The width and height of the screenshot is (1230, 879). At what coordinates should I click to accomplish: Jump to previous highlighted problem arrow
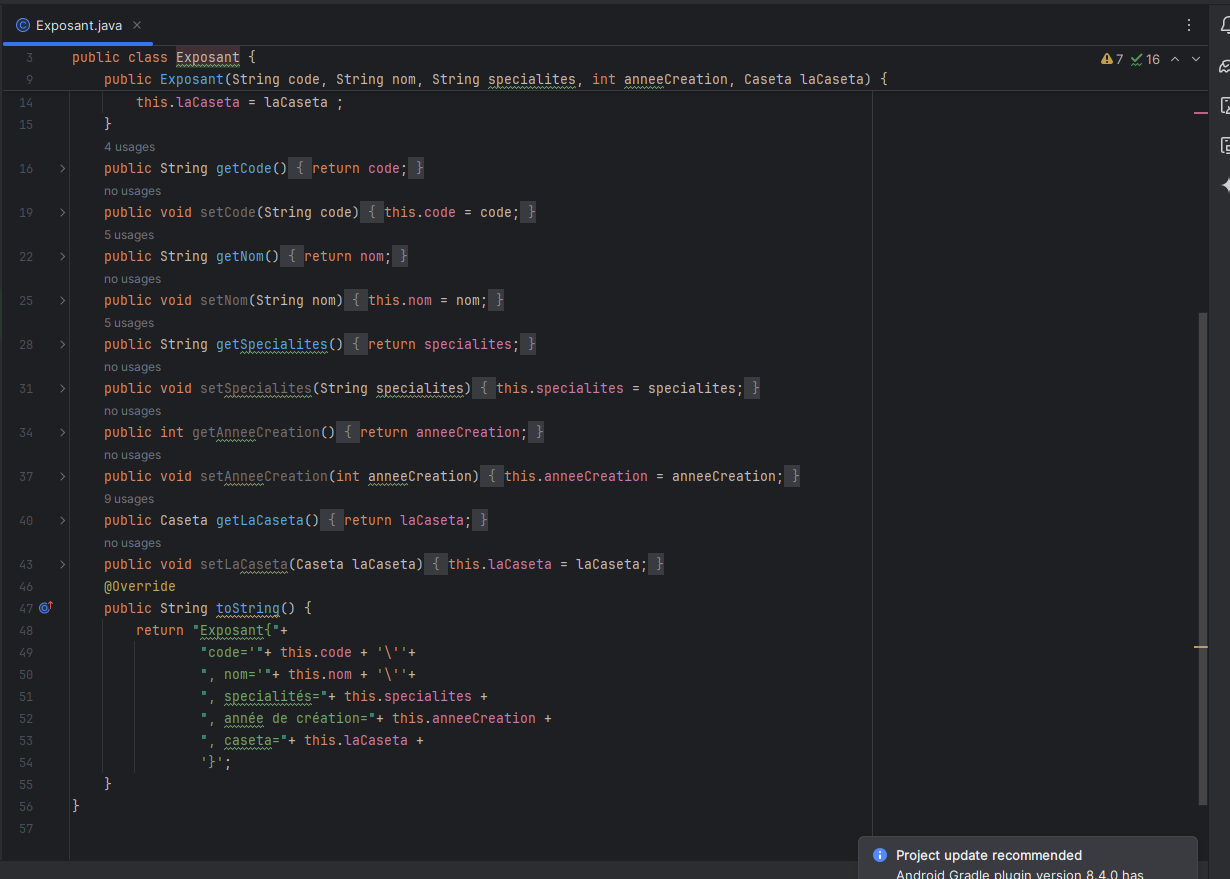[x=1175, y=60]
